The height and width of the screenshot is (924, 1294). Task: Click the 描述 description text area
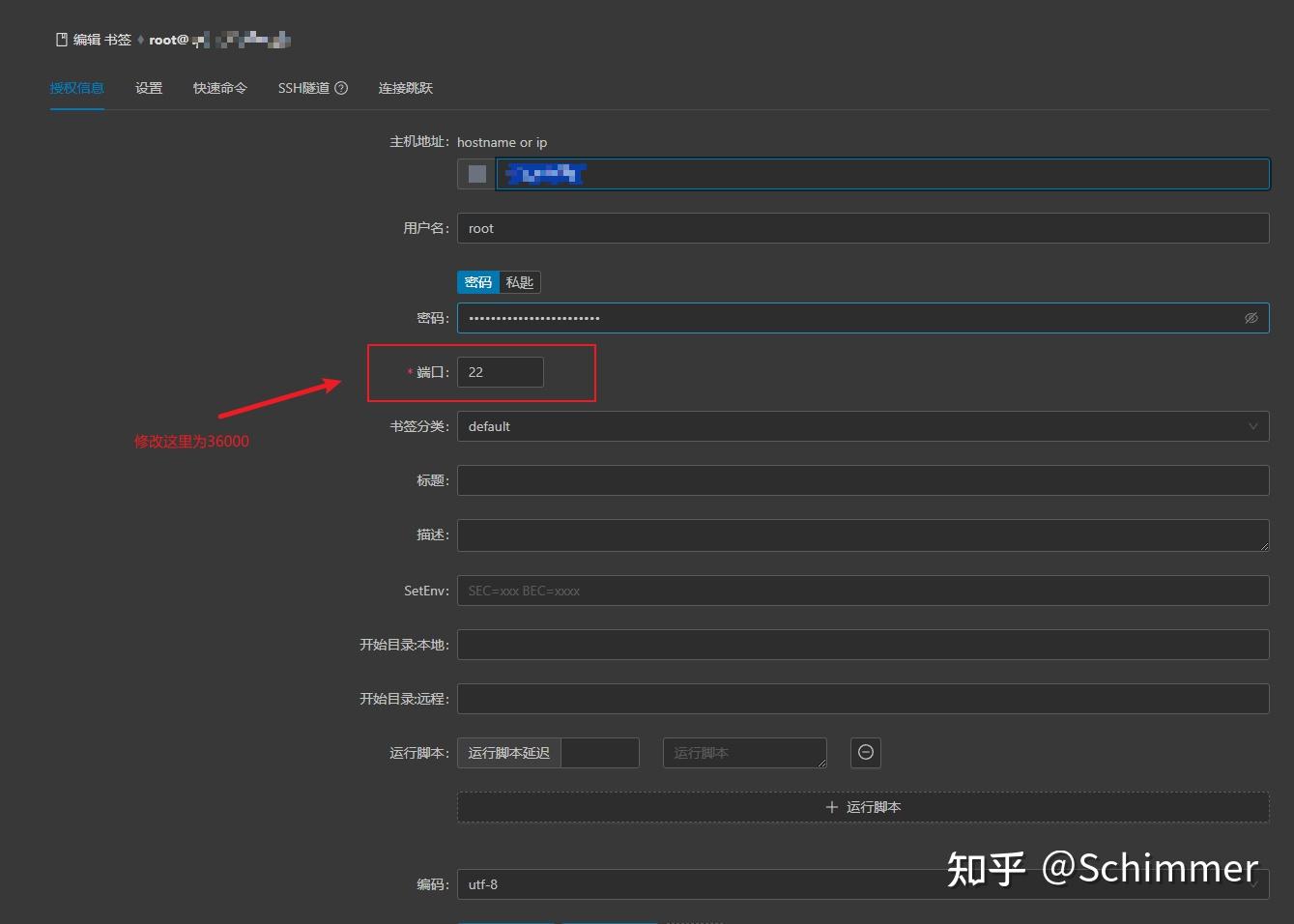pyautogui.click(x=863, y=534)
